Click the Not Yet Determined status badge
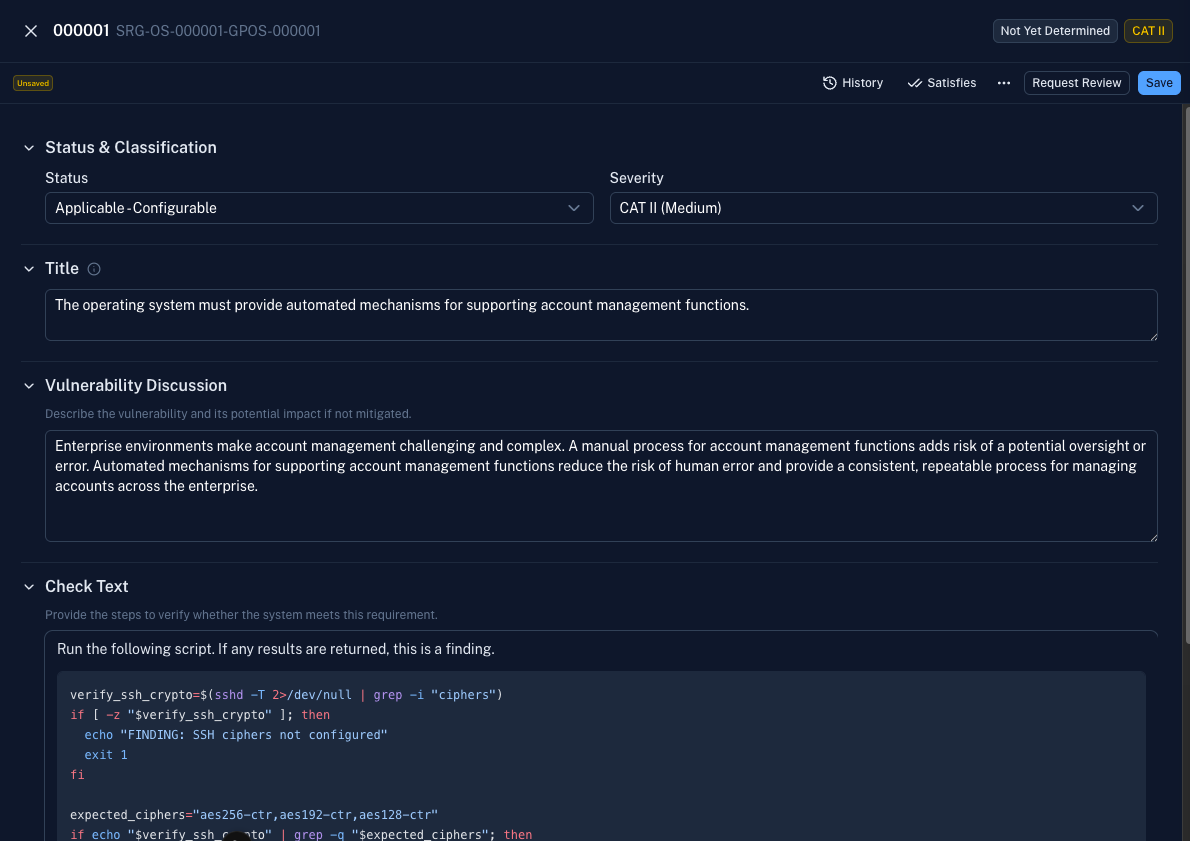This screenshot has height=841, width=1190. (1054, 31)
